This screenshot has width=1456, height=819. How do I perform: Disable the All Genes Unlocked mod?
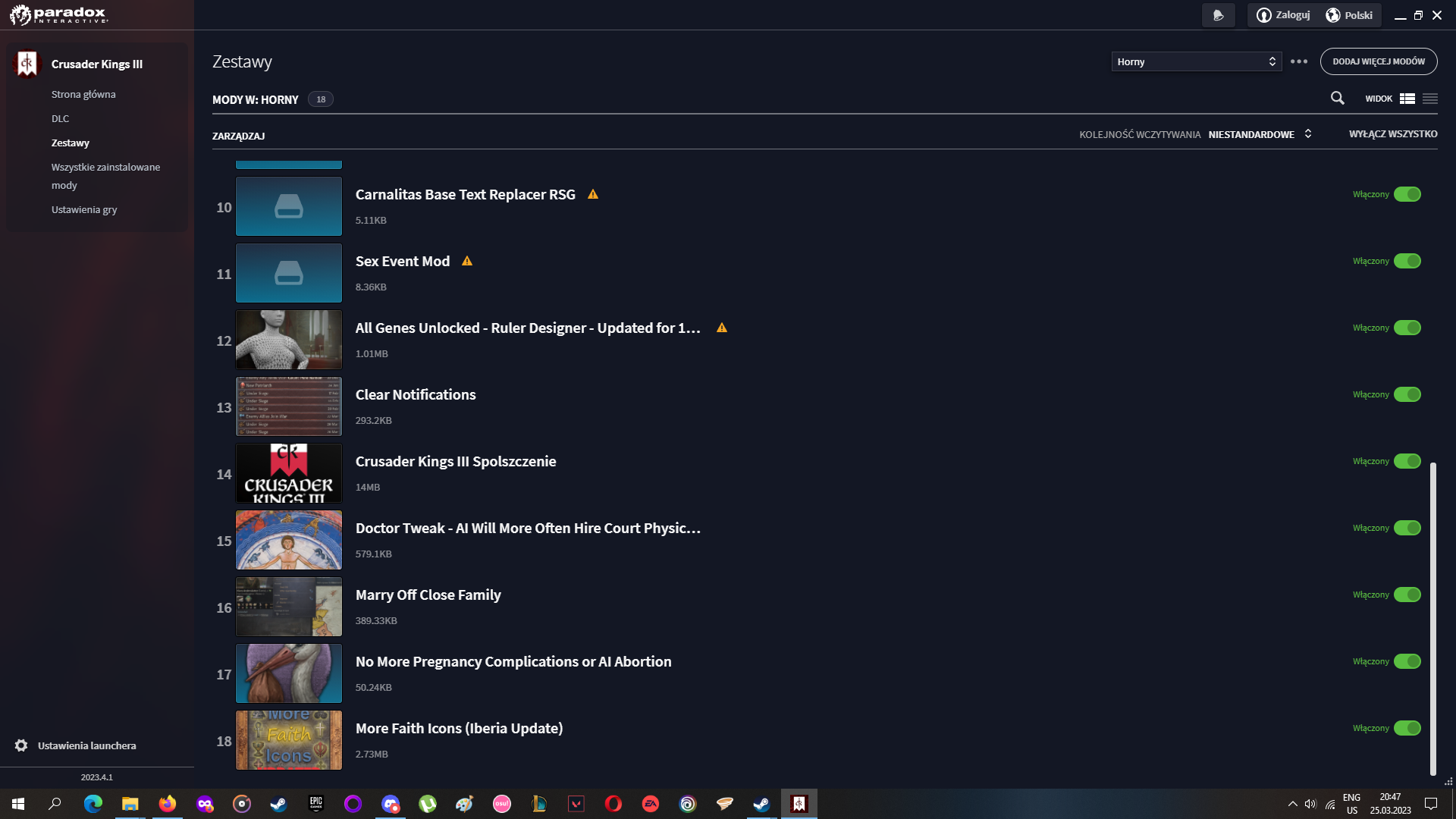1407,328
